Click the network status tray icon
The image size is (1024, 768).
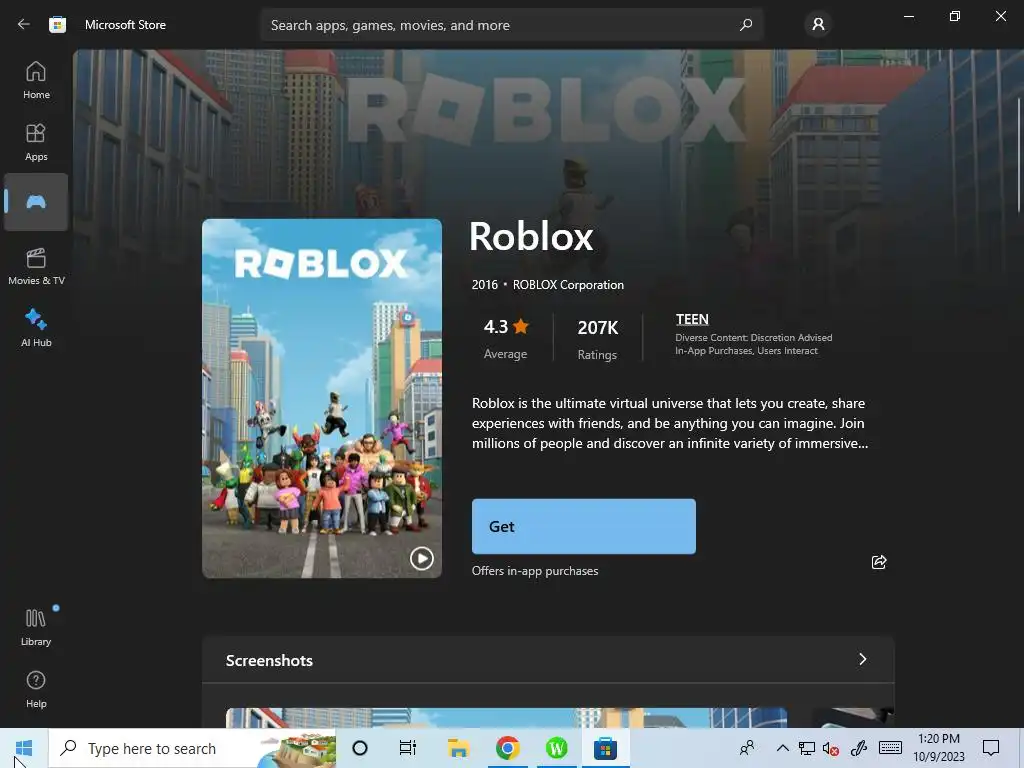(807, 748)
